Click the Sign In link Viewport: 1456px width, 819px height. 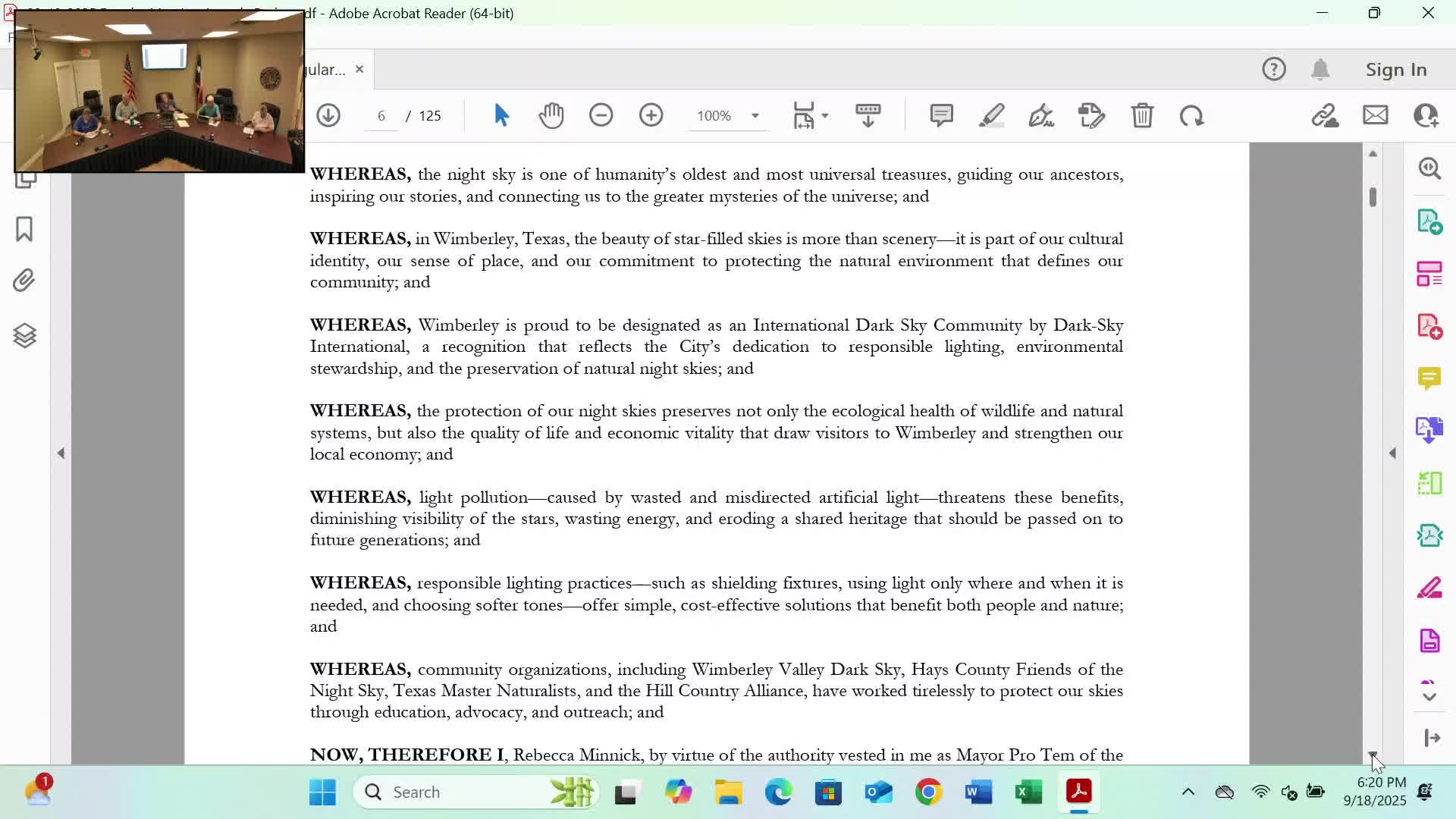(x=1396, y=69)
